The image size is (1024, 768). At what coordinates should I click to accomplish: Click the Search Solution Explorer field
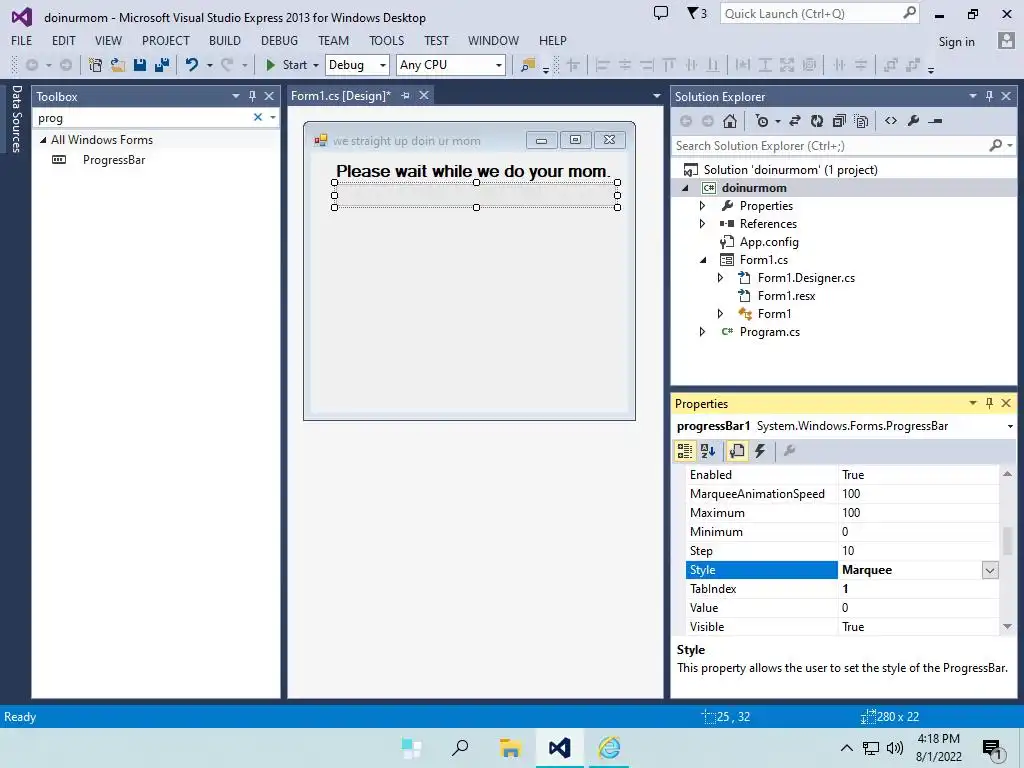click(831, 146)
